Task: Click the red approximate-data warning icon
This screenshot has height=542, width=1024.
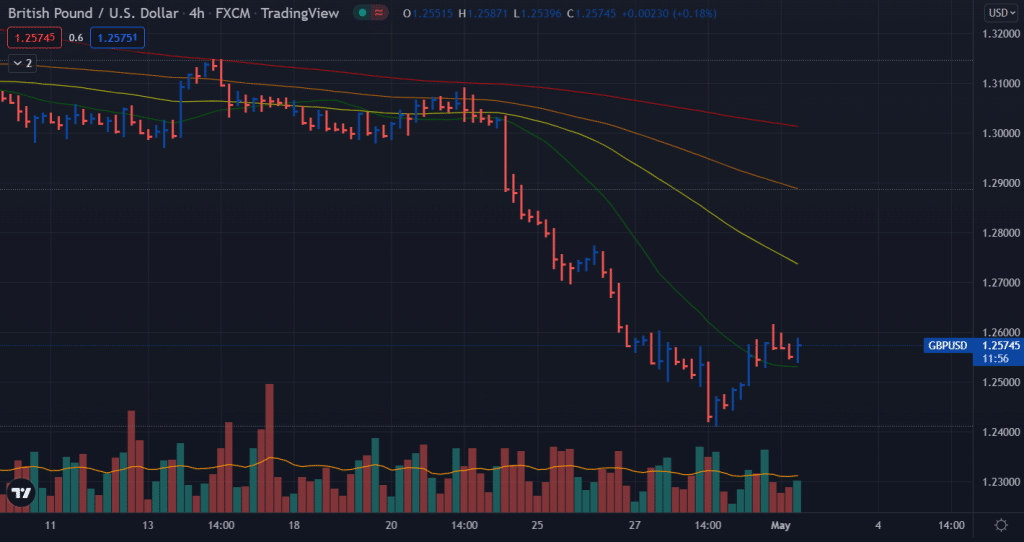Action: [379, 13]
